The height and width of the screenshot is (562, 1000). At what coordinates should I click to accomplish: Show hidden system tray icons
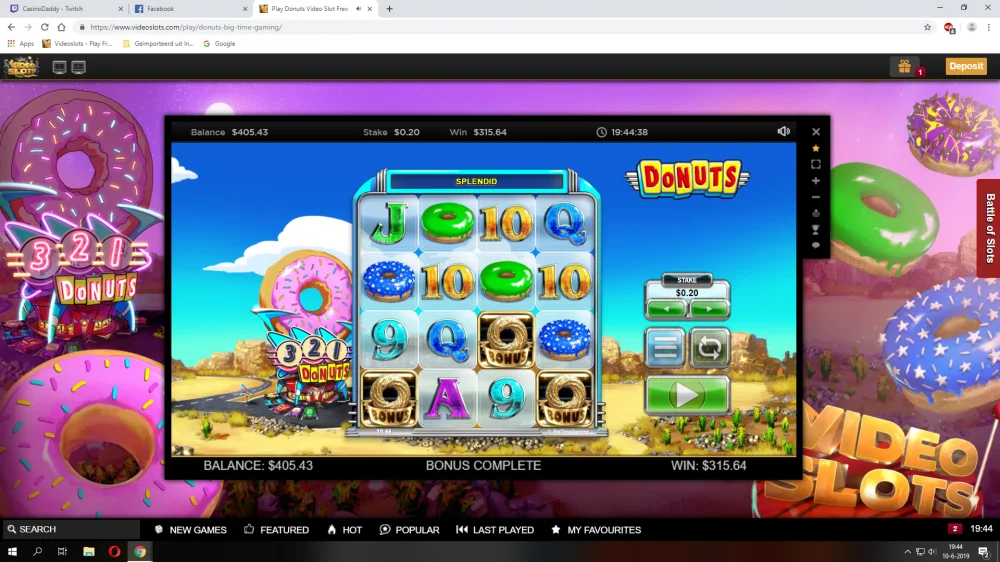click(x=908, y=552)
